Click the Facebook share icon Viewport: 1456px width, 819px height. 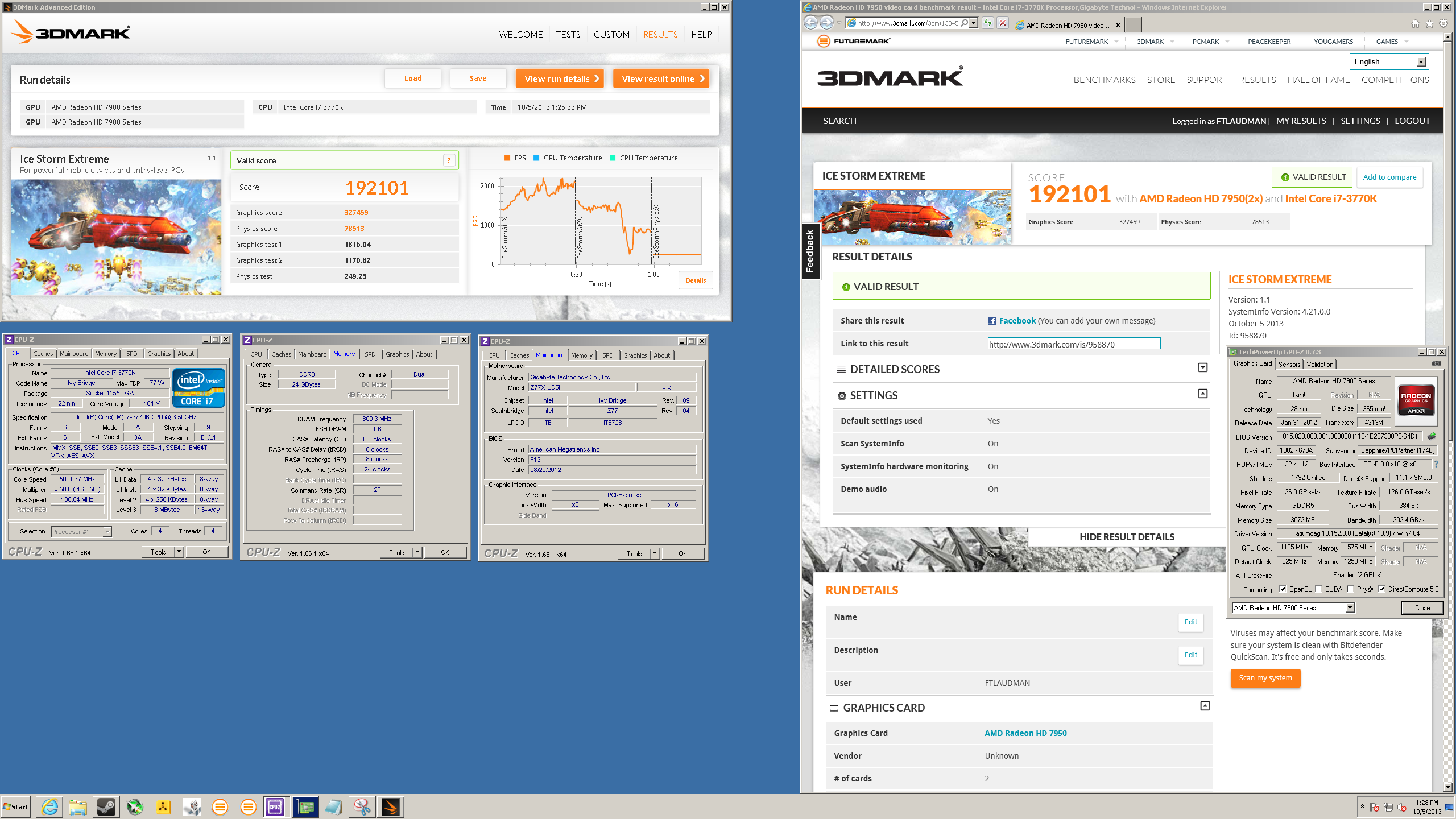(x=992, y=321)
